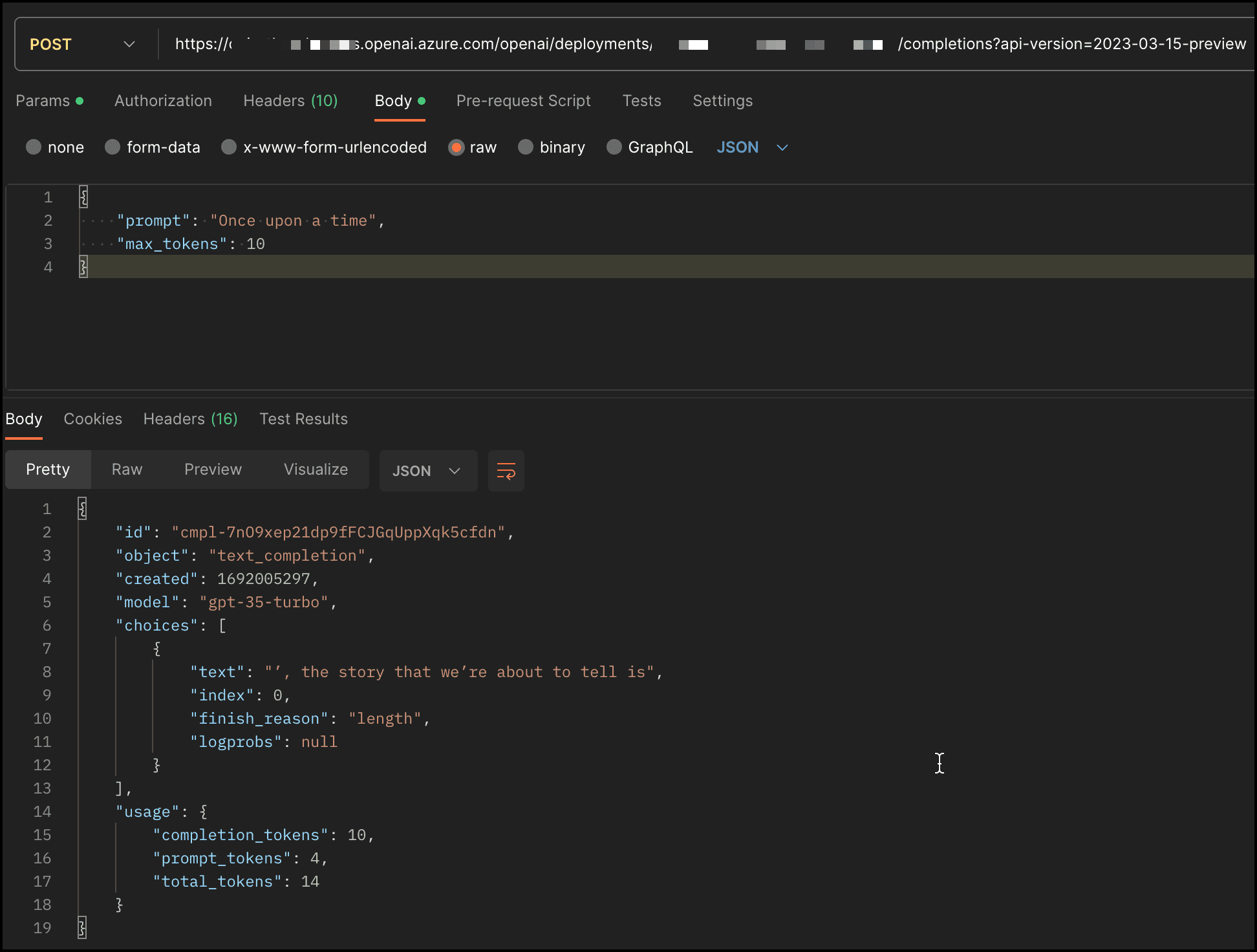Click the "prompt" line in request body
Image resolution: width=1257 pixels, height=952 pixels.
click(x=250, y=221)
